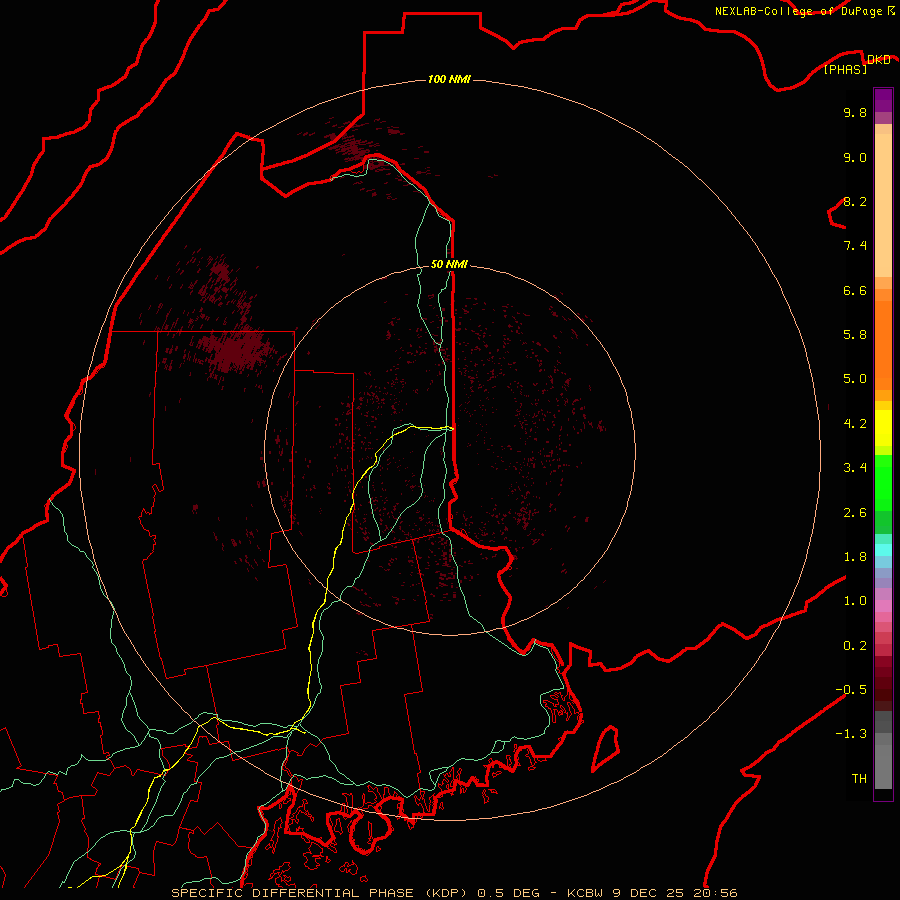
Task: Click the 5.0 scale value
Action: tap(855, 379)
